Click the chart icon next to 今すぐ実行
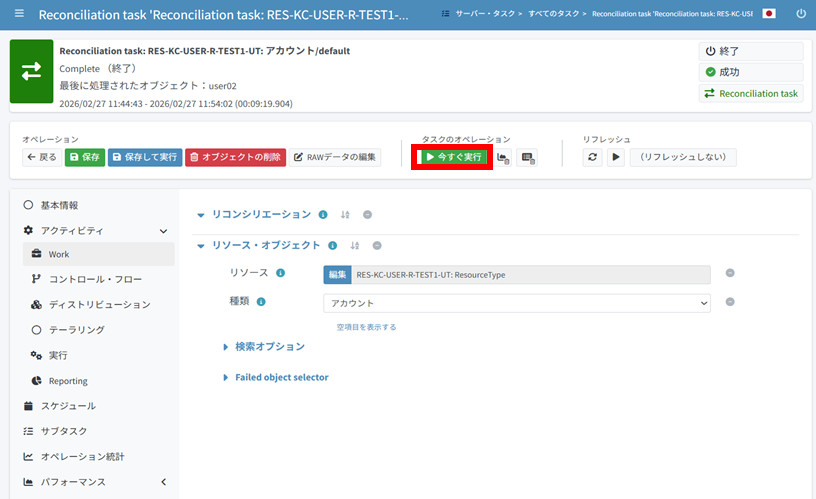 [503, 158]
